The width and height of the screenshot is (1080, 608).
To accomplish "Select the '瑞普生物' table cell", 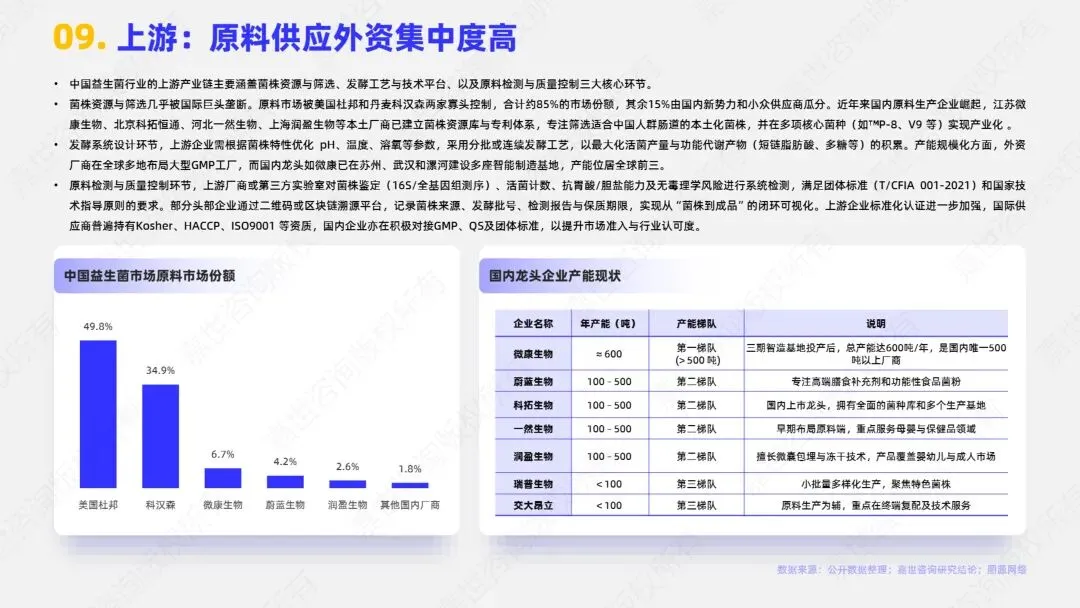I will pyautogui.click(x=533, y=484).
